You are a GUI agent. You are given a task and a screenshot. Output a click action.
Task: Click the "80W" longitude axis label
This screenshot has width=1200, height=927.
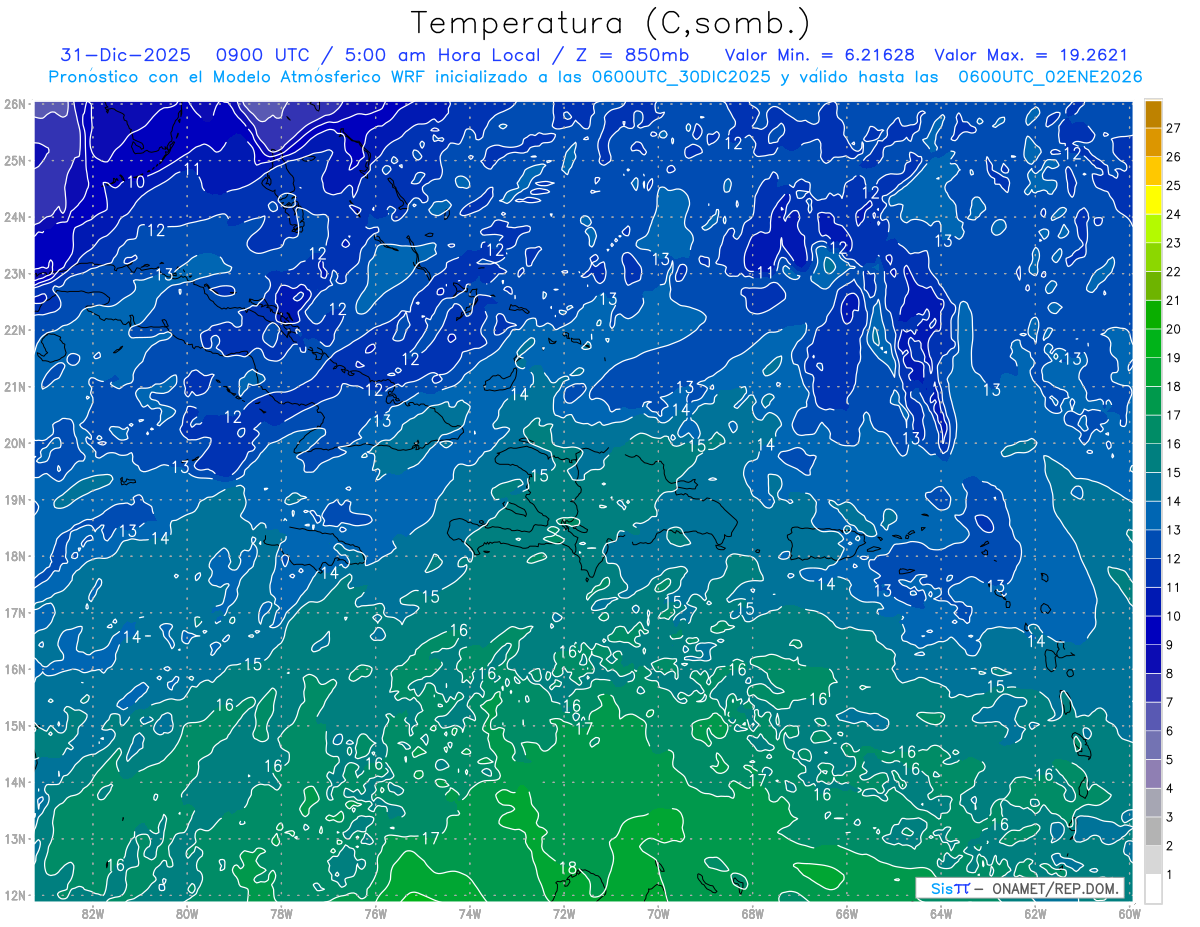[187, 913]
